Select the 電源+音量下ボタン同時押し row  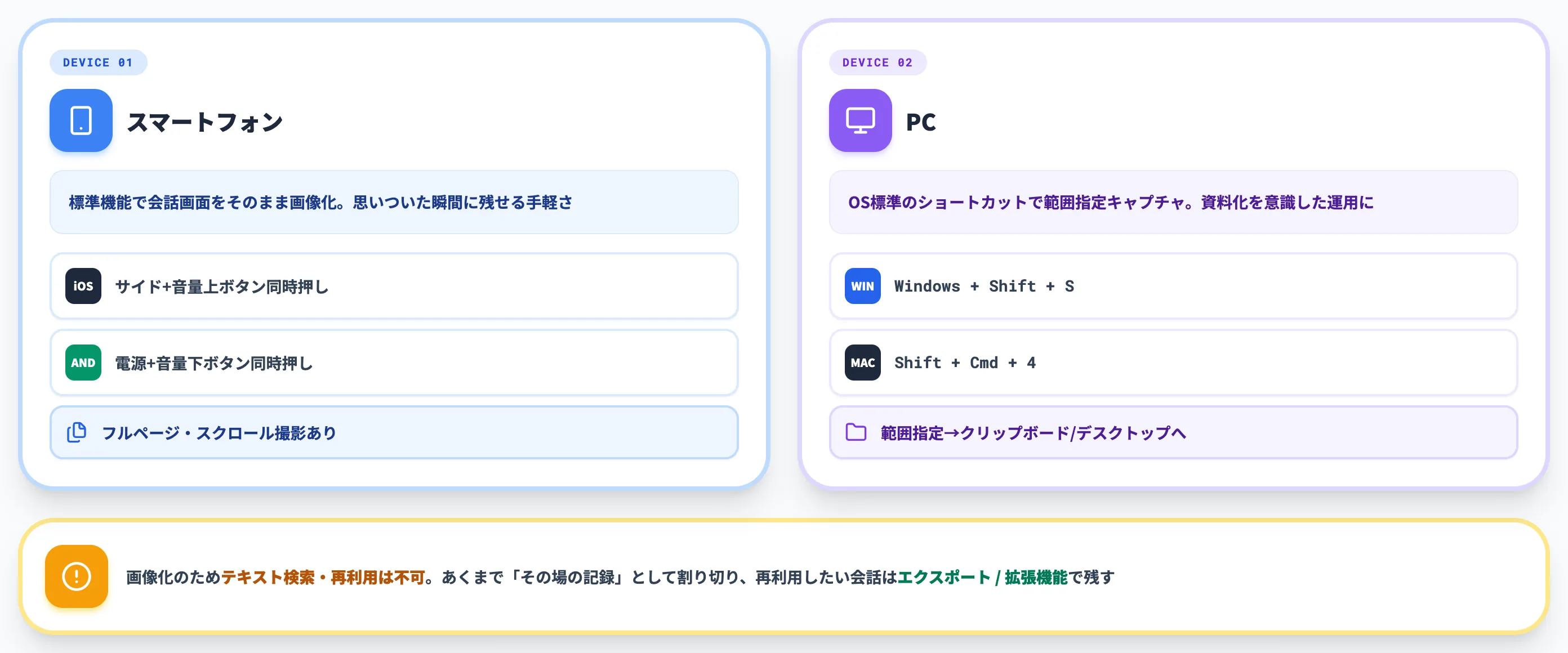click(394, 363)
